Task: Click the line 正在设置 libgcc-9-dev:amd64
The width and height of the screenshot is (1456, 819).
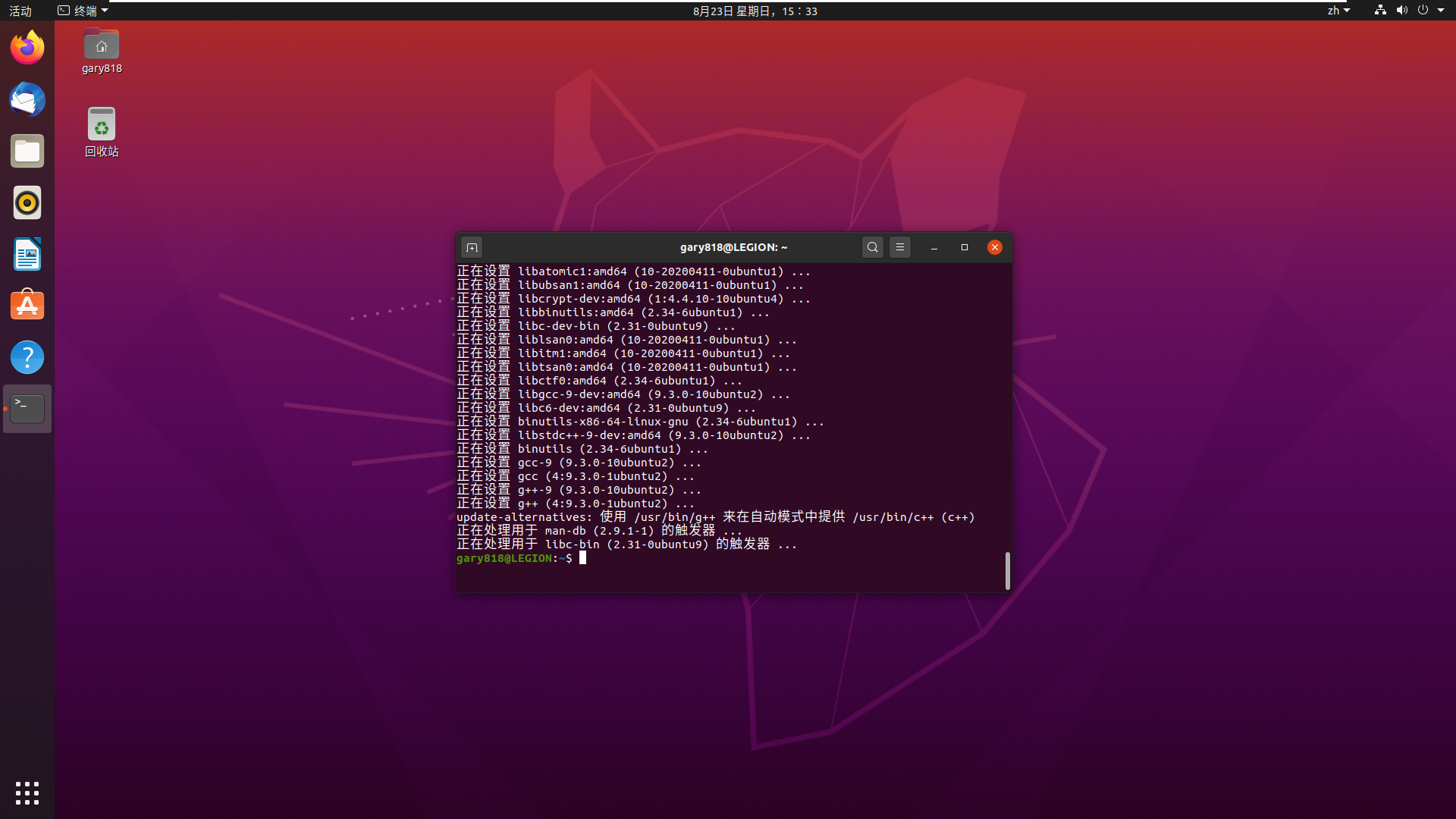Action: 623,394
